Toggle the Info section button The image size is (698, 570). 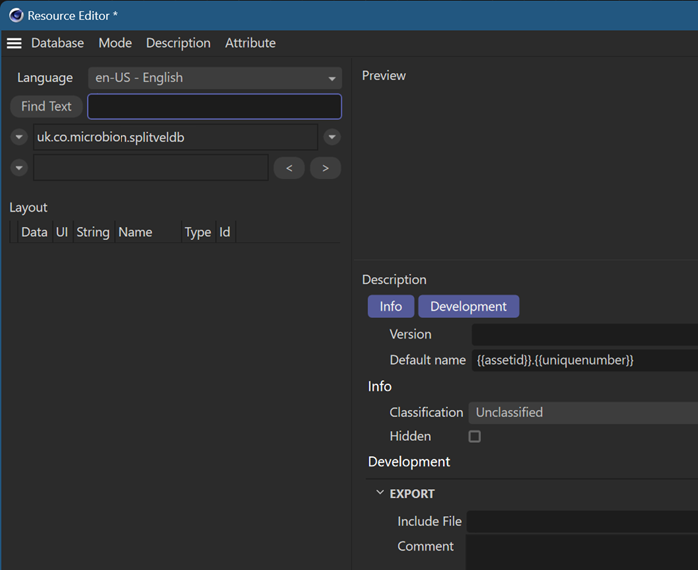click(390, 306)
